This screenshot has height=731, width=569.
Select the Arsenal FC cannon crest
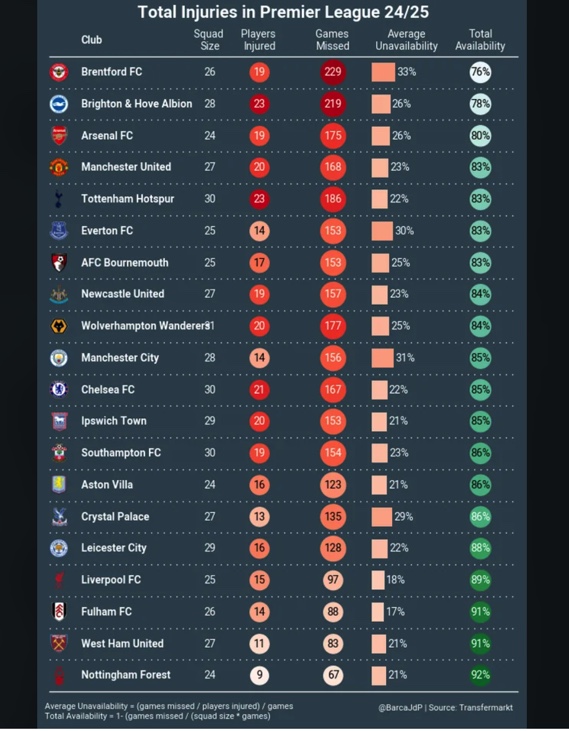click(x=59, y=136)
